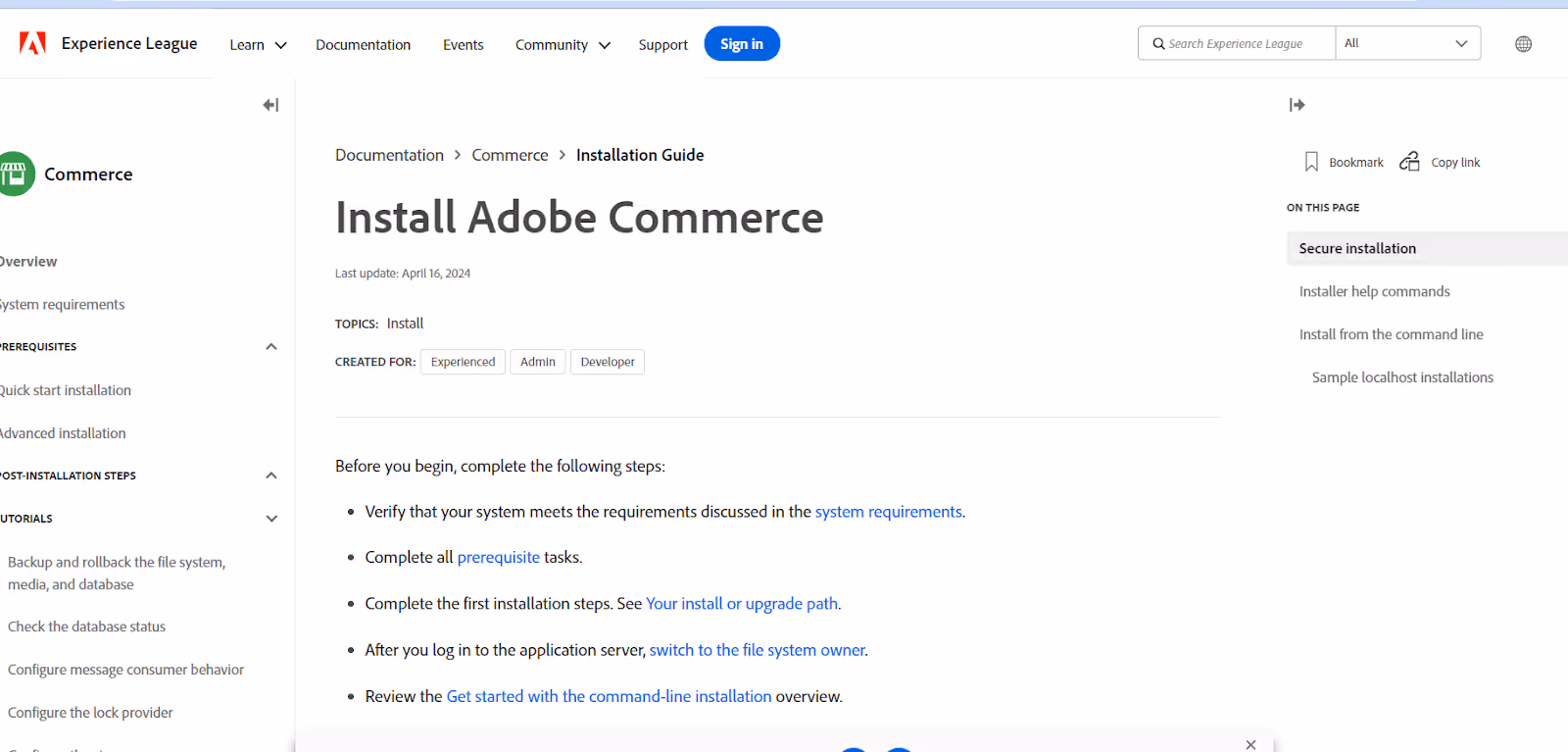Click the Copy link icon

point(1409,162)
